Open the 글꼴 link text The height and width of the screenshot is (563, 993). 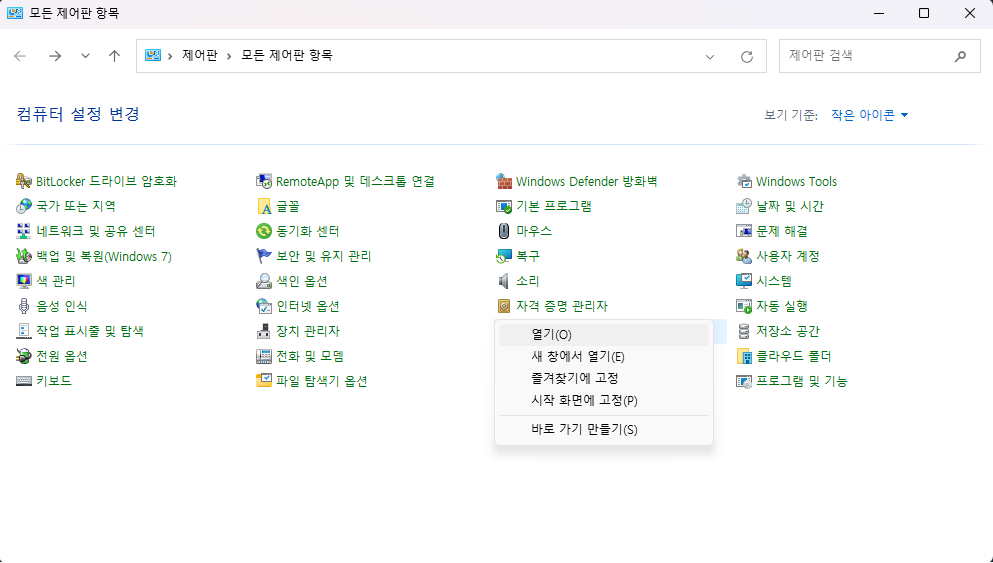tap(288, 206)
